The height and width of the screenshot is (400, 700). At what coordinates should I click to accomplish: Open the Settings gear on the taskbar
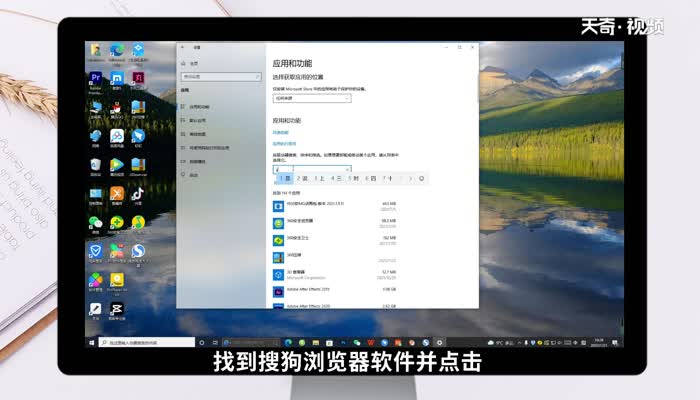pyautogui.click(x=439, y=342)
